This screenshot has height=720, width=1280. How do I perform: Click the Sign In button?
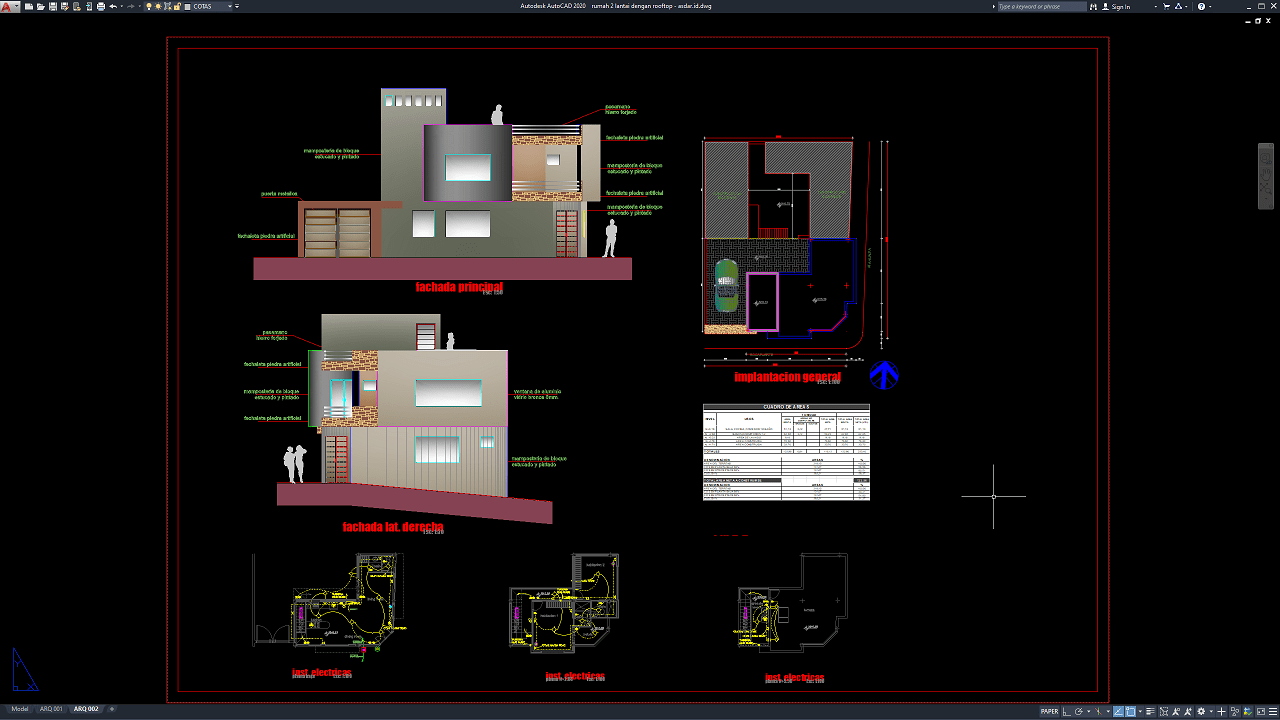[1115, 6]
